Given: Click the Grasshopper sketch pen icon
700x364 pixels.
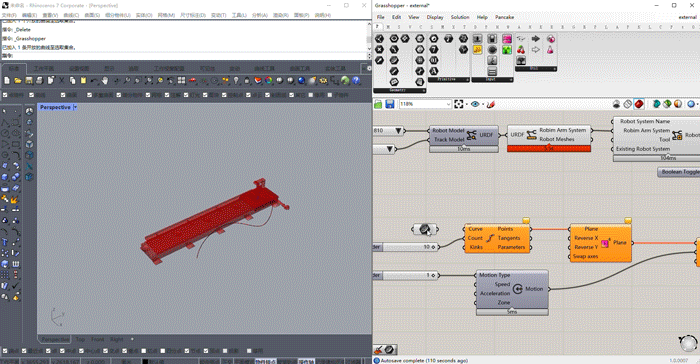Looking at the screenshot, I should (491, 104).
